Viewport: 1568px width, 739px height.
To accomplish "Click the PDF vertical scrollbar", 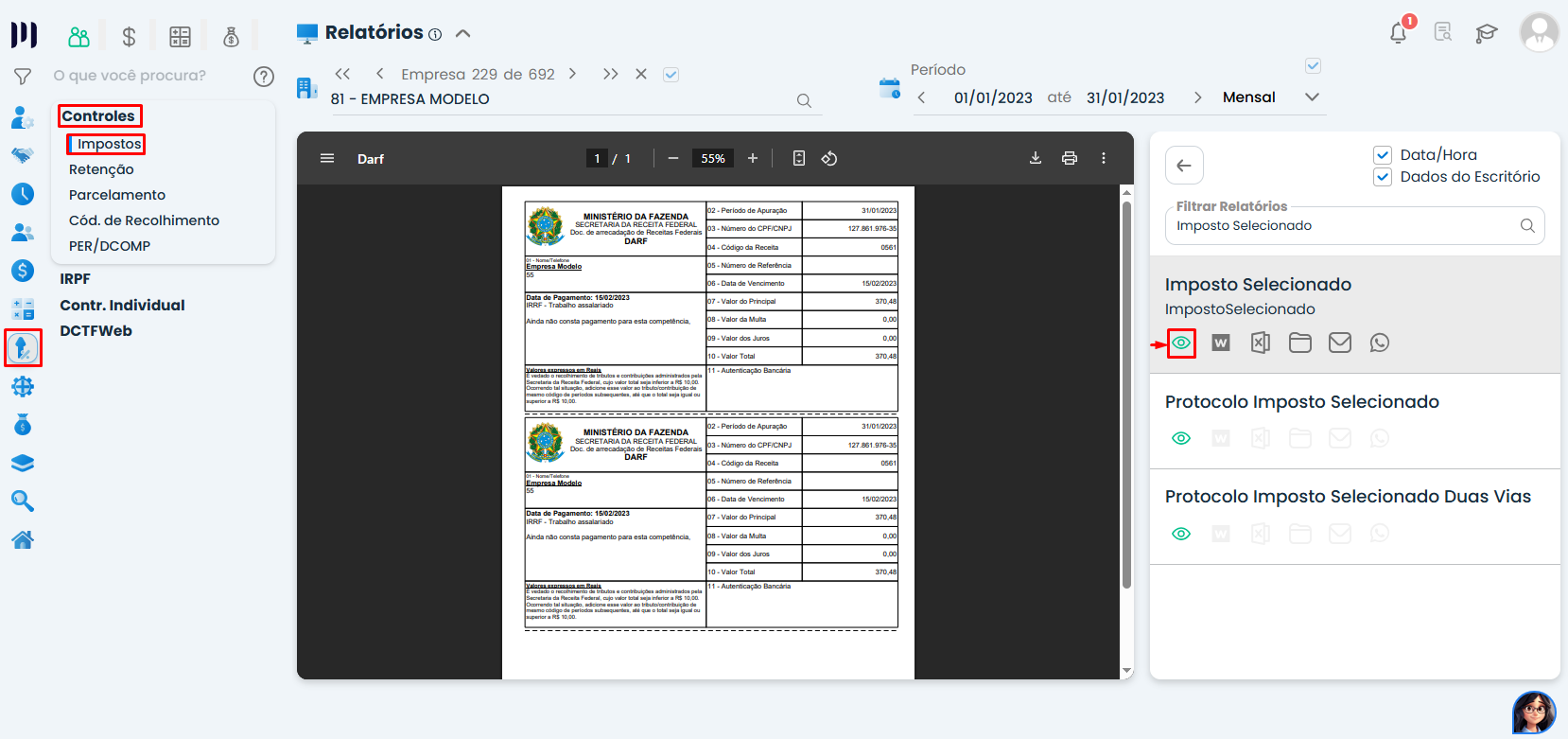I will (x=1126, y=393).
